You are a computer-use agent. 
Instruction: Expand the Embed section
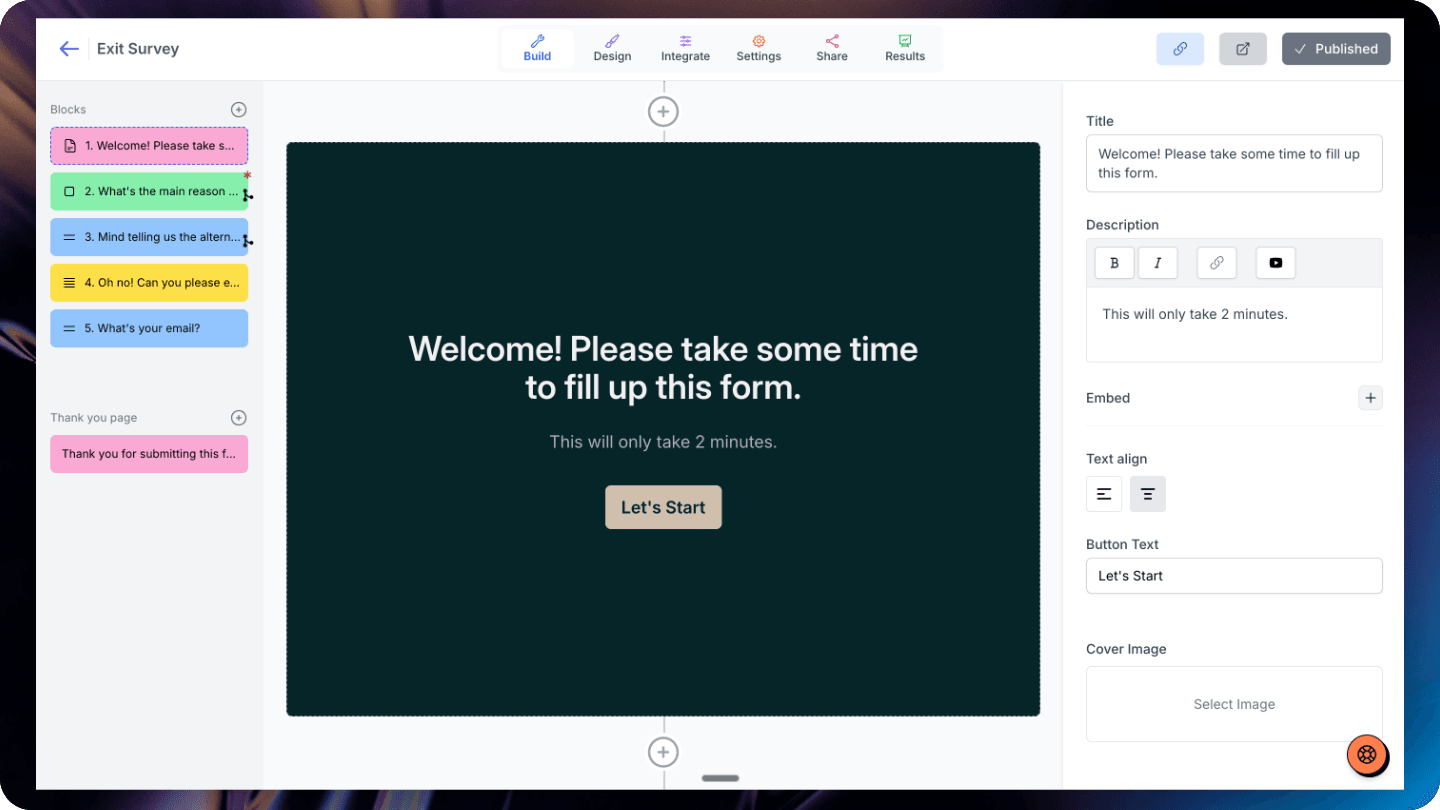pos(1370,398)
